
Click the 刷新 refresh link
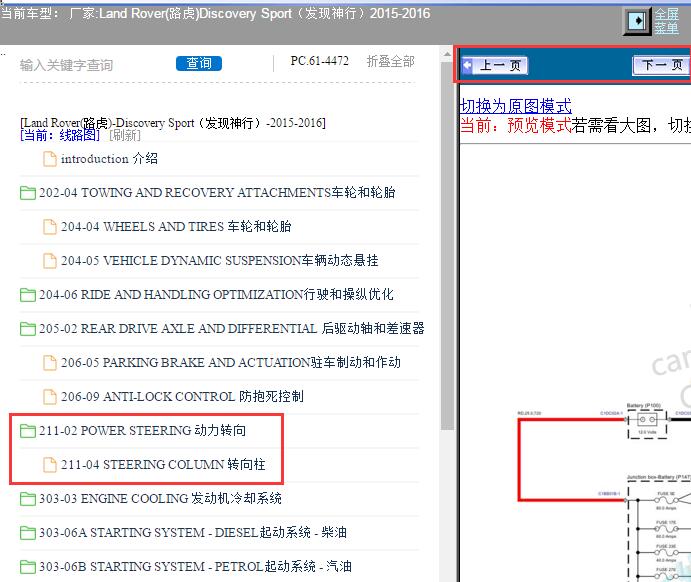(x=125, y=135)
